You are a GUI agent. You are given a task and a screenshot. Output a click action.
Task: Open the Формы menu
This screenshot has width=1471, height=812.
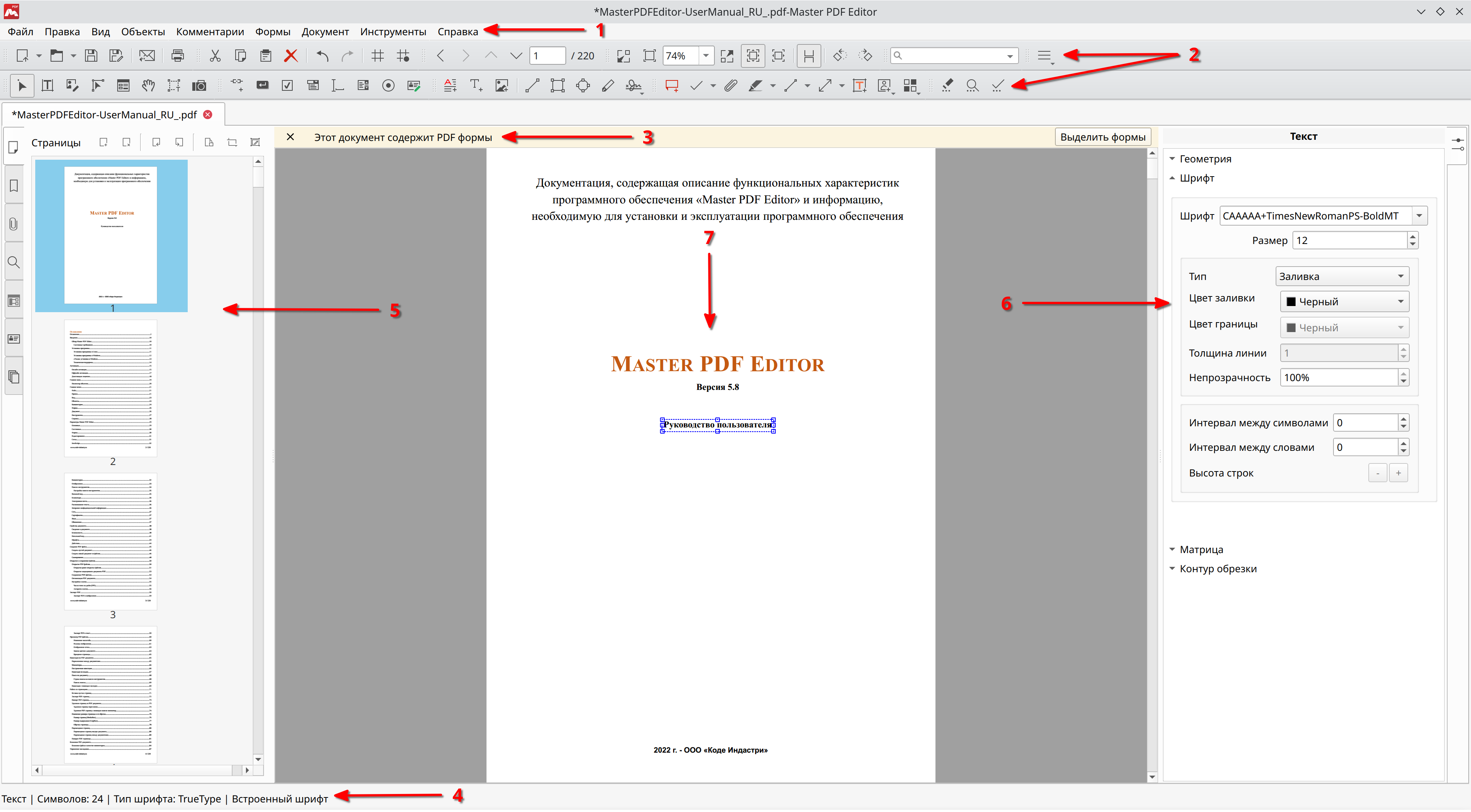[x=272, y=32]
